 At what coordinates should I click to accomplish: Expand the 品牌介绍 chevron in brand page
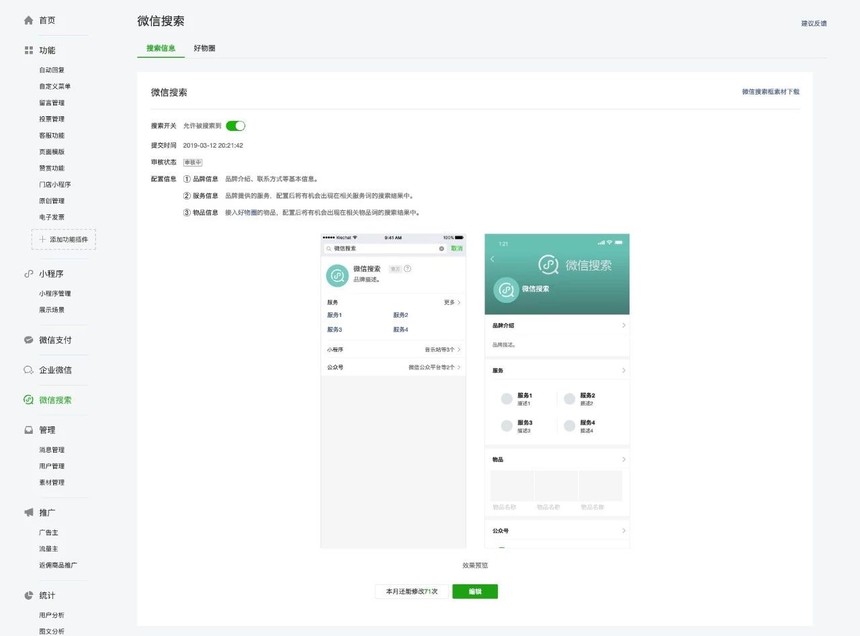(624, 325)
